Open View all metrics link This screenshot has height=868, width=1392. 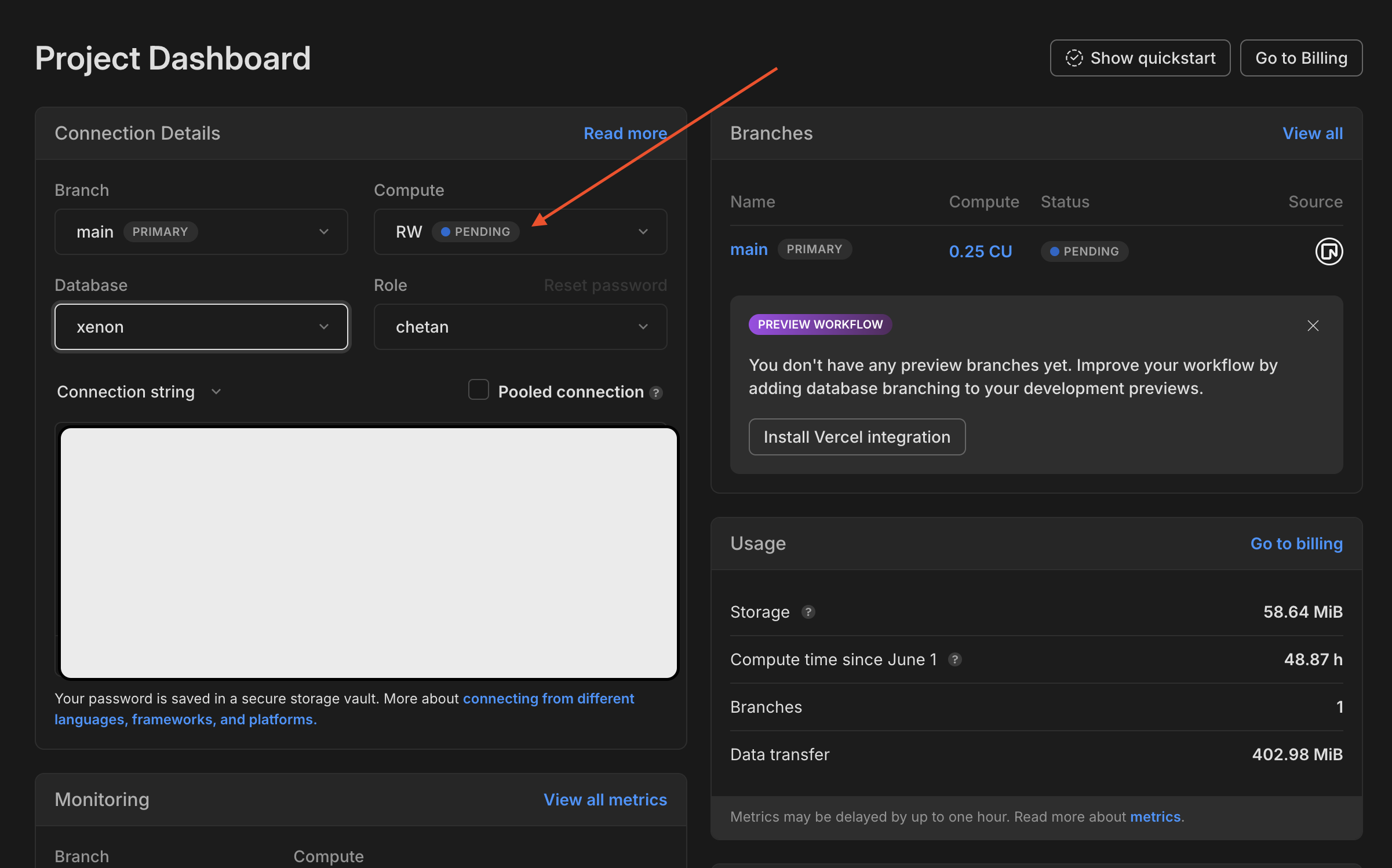[605, 800]
